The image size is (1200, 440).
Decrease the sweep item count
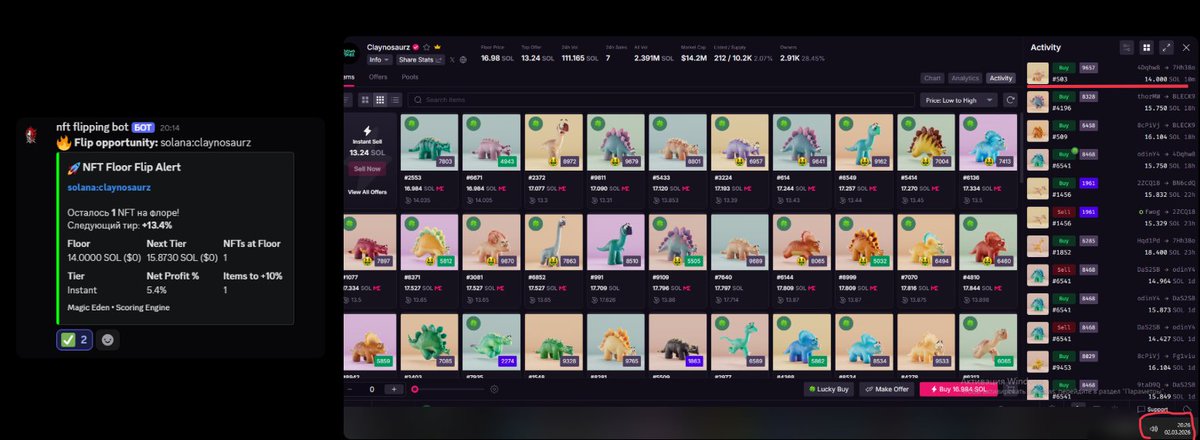pos(350,389)
